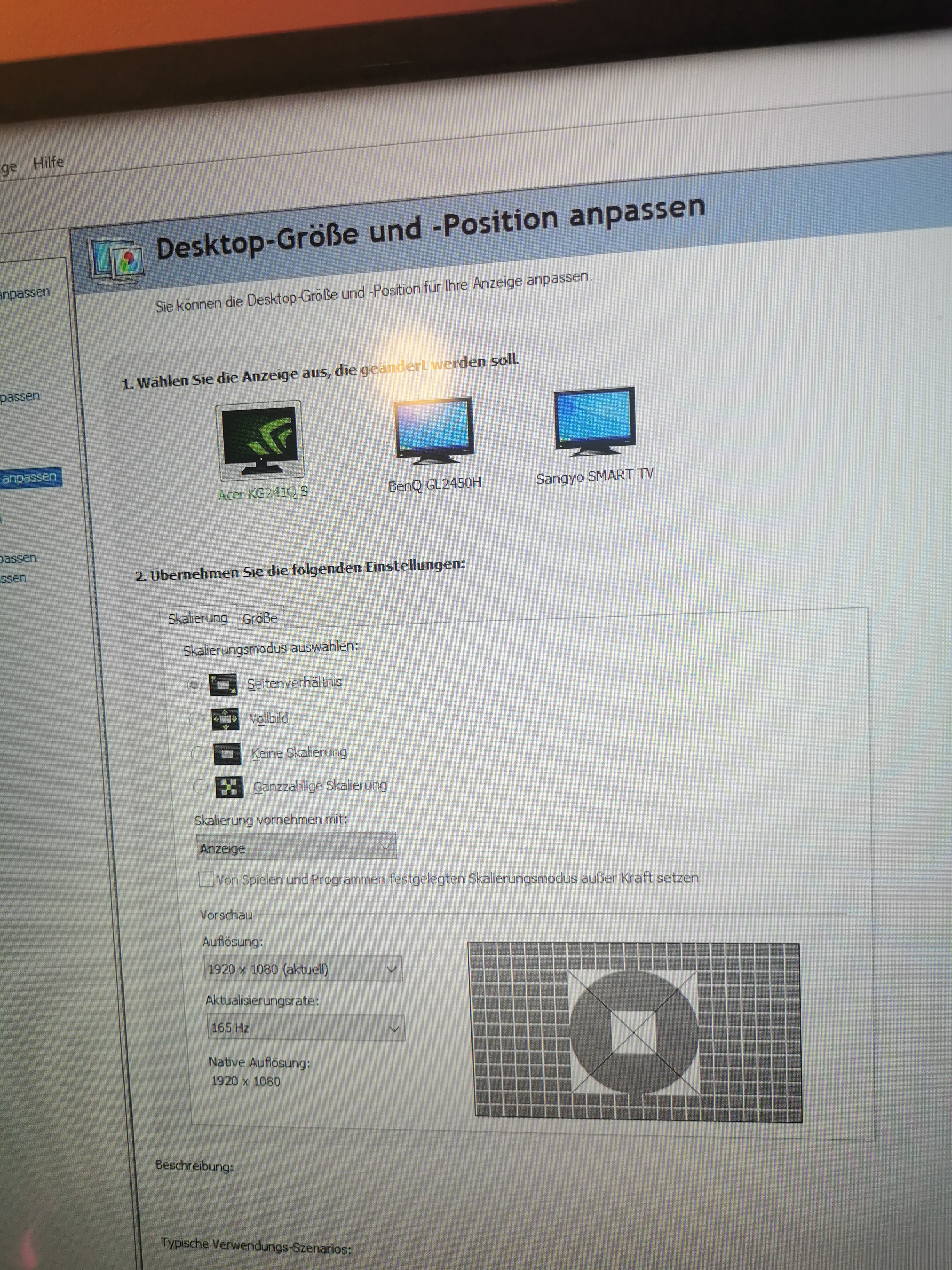Open the Hilfe menu
952x1270 pixels.
(48, 163)
